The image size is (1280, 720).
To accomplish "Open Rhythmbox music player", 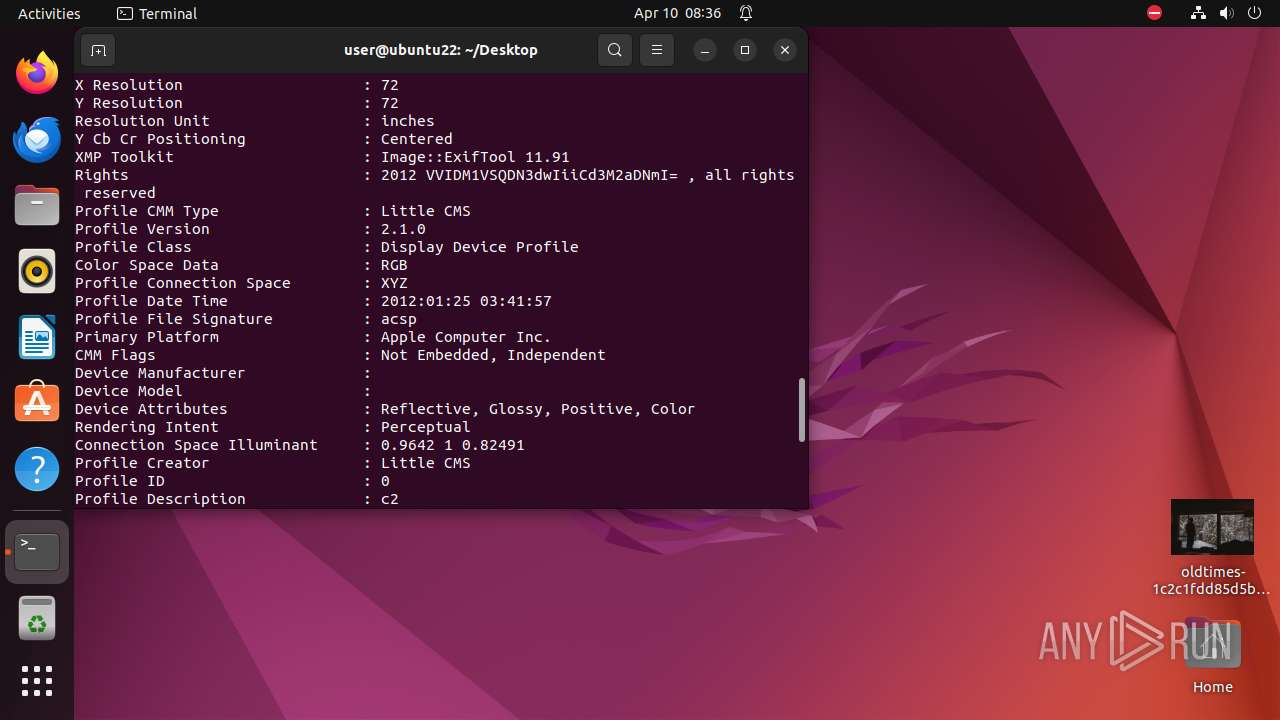I will click(x=37, y=271).
